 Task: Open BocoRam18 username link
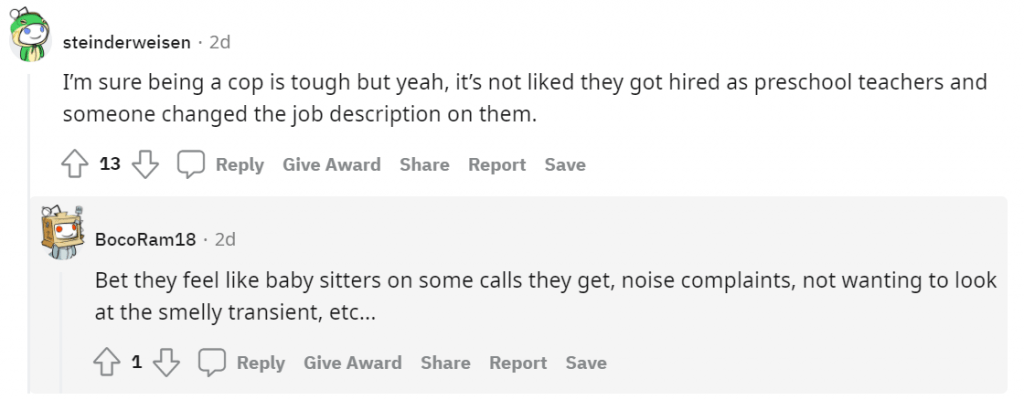click(x=144, y=240)
